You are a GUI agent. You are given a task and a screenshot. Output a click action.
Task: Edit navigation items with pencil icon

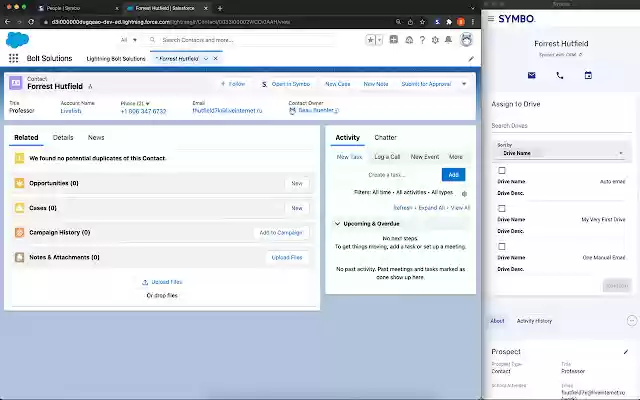pyautogui.click(x=471, y=59)
